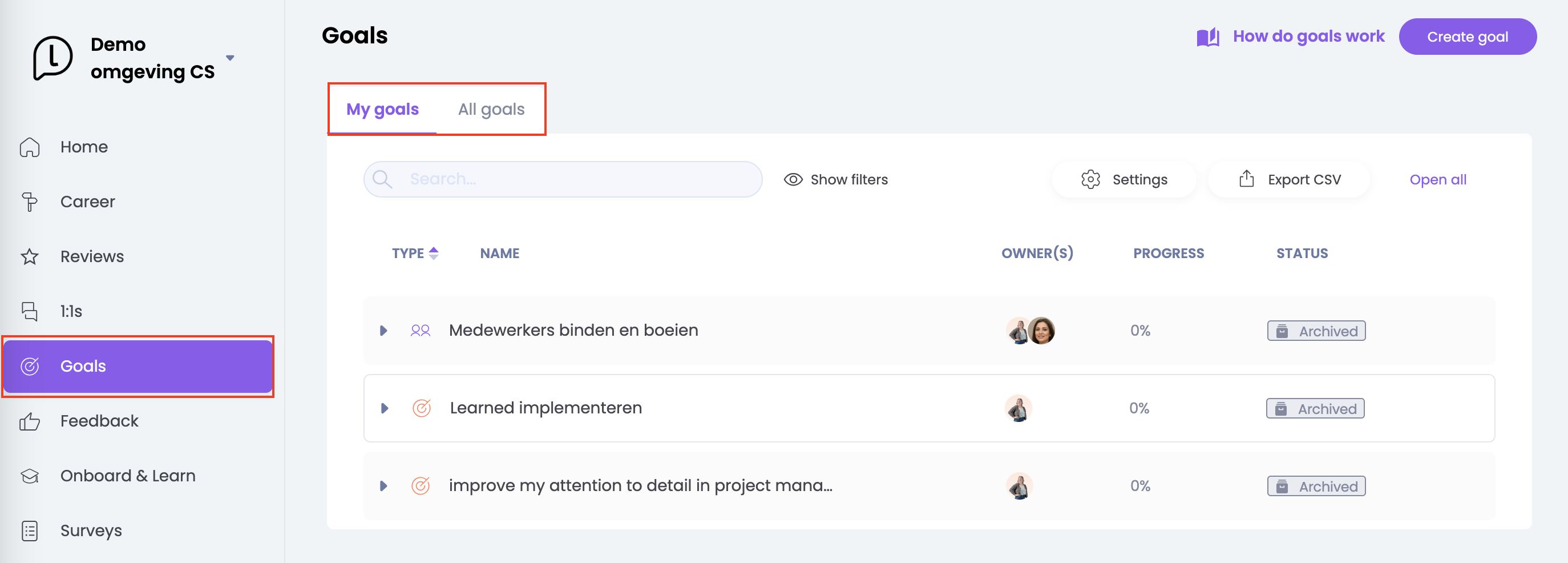
Task: Open Surveys via the checklist icon
Action: coord(29,530)
